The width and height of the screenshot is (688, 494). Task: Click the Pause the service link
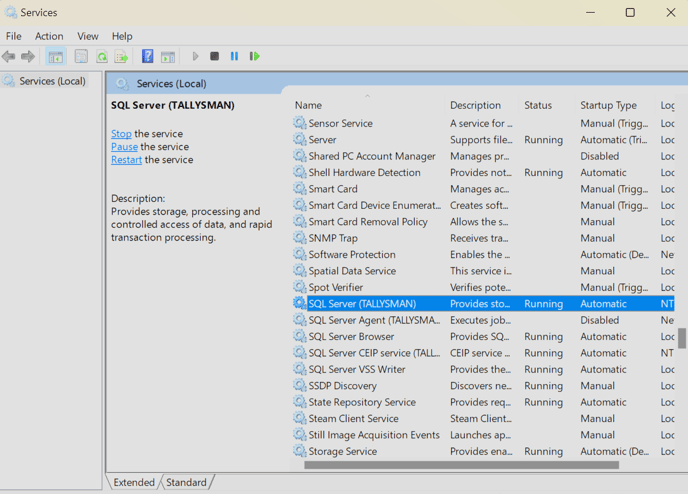coord(124,147)
